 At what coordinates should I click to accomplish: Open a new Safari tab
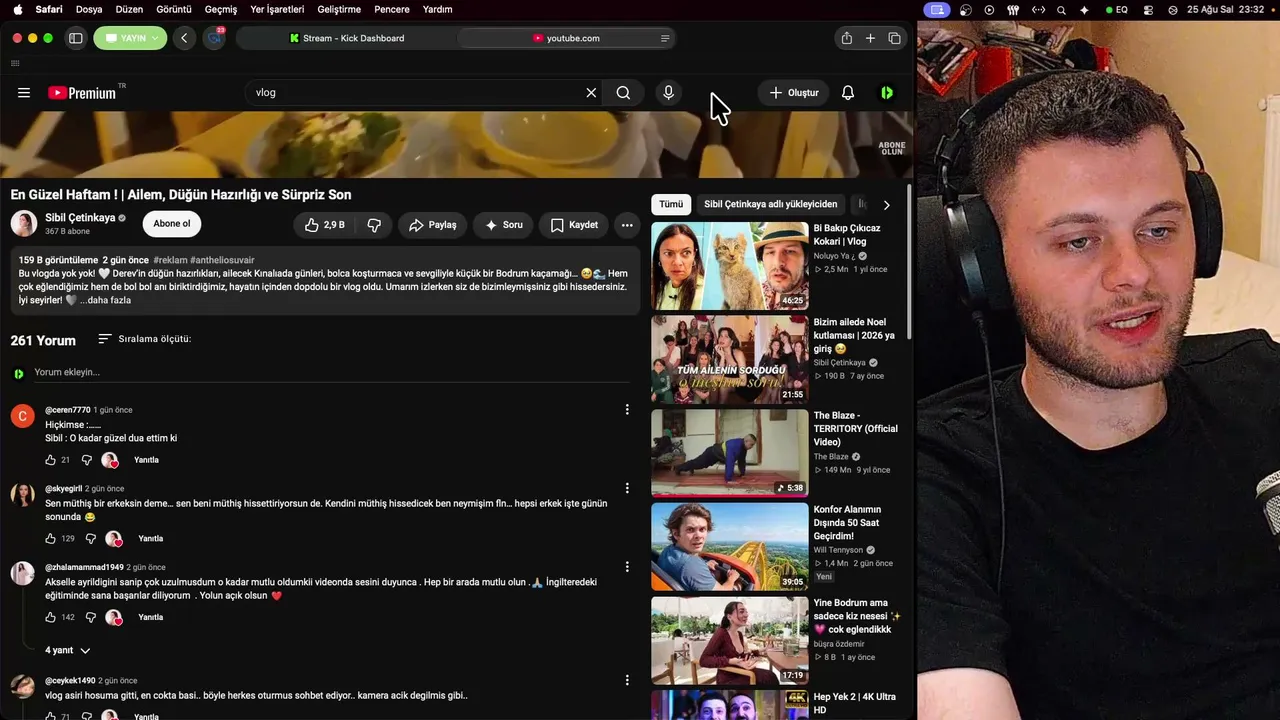point(870,38)
